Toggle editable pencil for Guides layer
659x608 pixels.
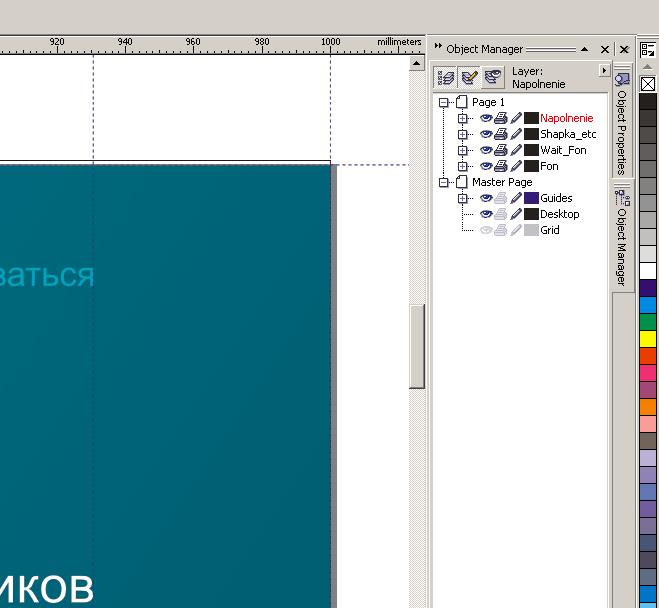pyautogui.click(x=516, y=198)
